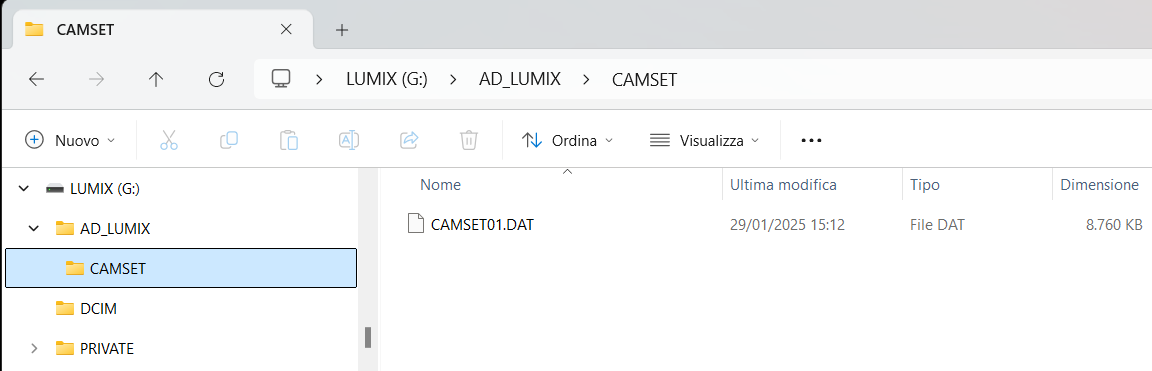Refresh the current folder view
Screen dimensions: 1152x371
point(216,79)
